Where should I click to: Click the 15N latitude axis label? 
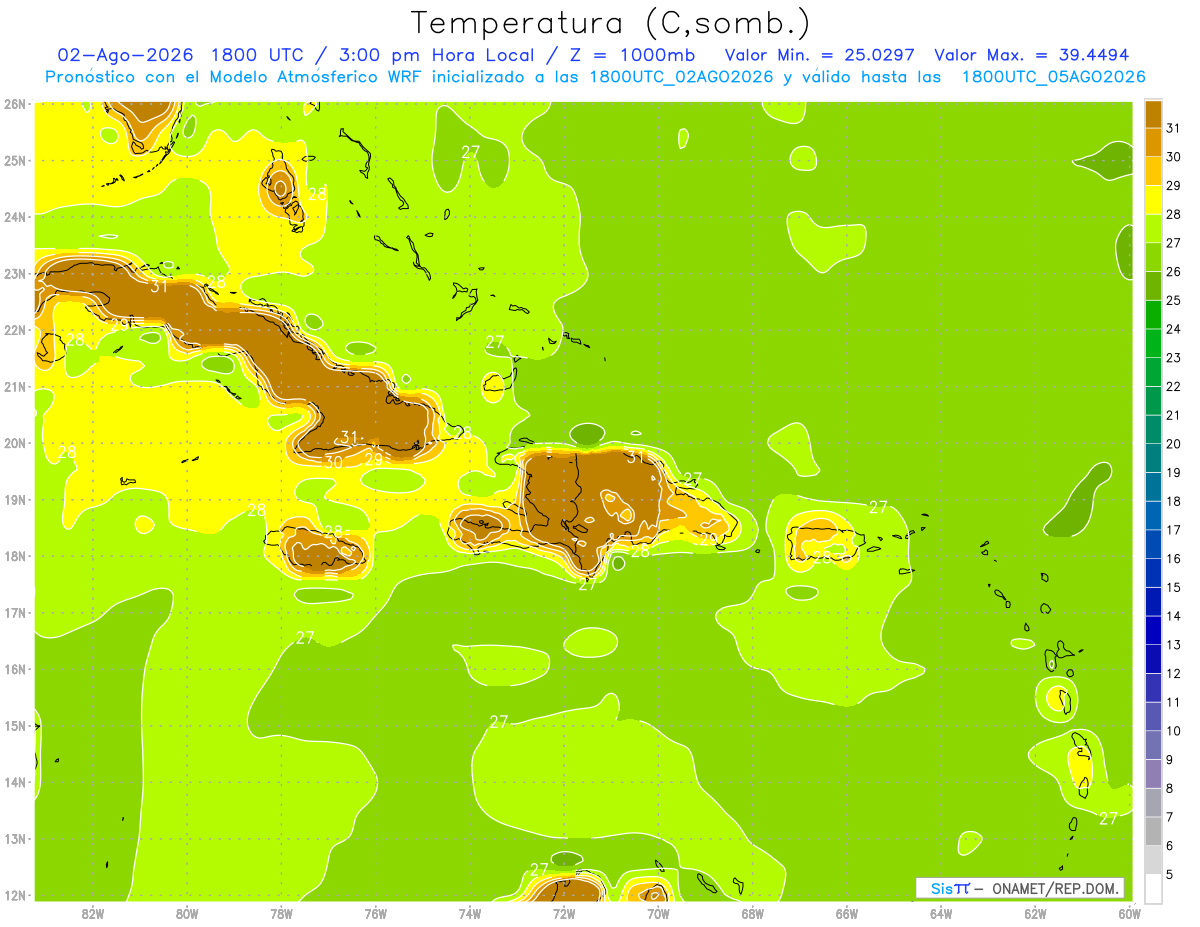tap(14, 725)
